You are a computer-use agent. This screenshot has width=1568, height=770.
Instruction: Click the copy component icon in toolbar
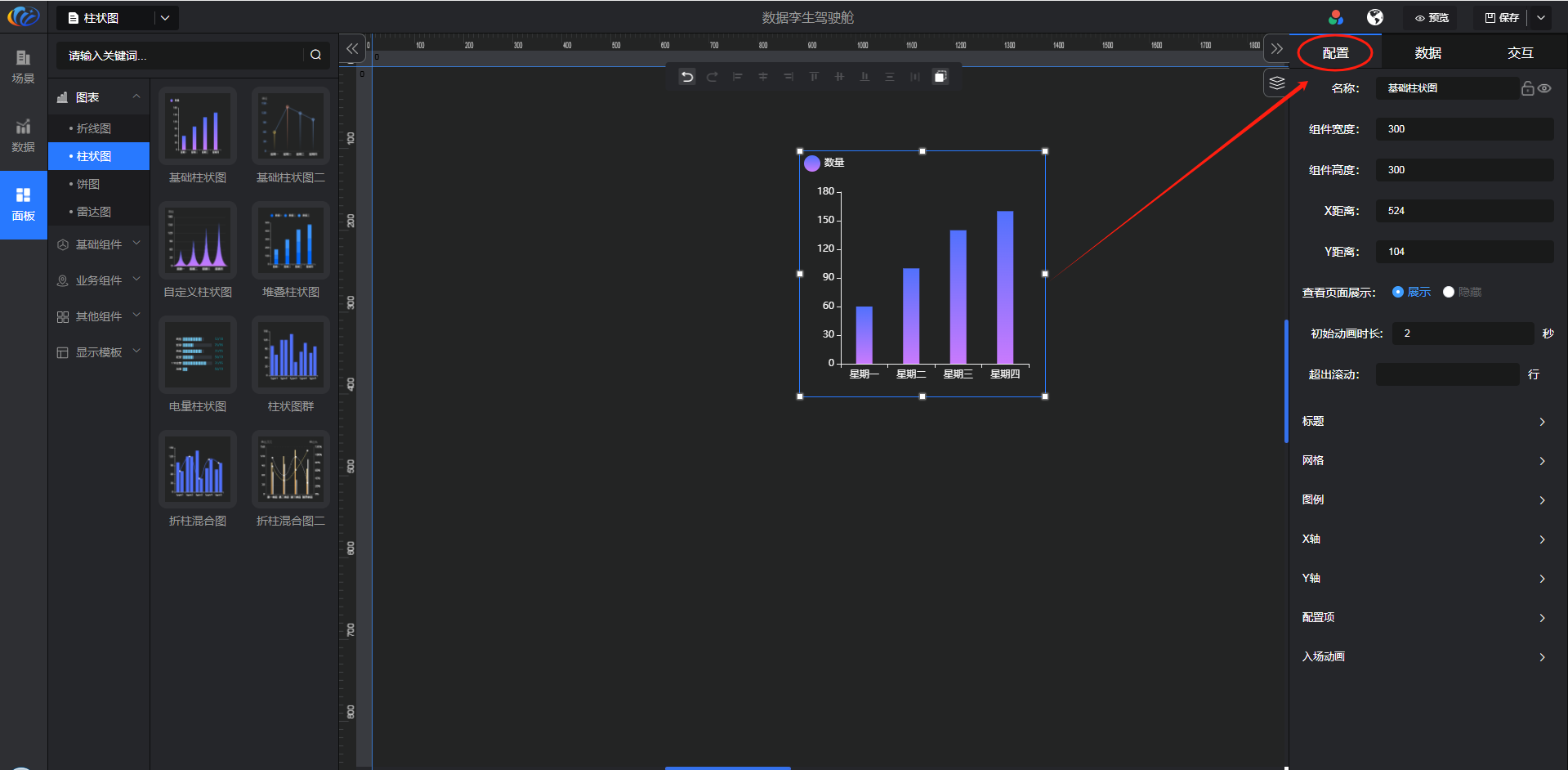pos(940,77)
